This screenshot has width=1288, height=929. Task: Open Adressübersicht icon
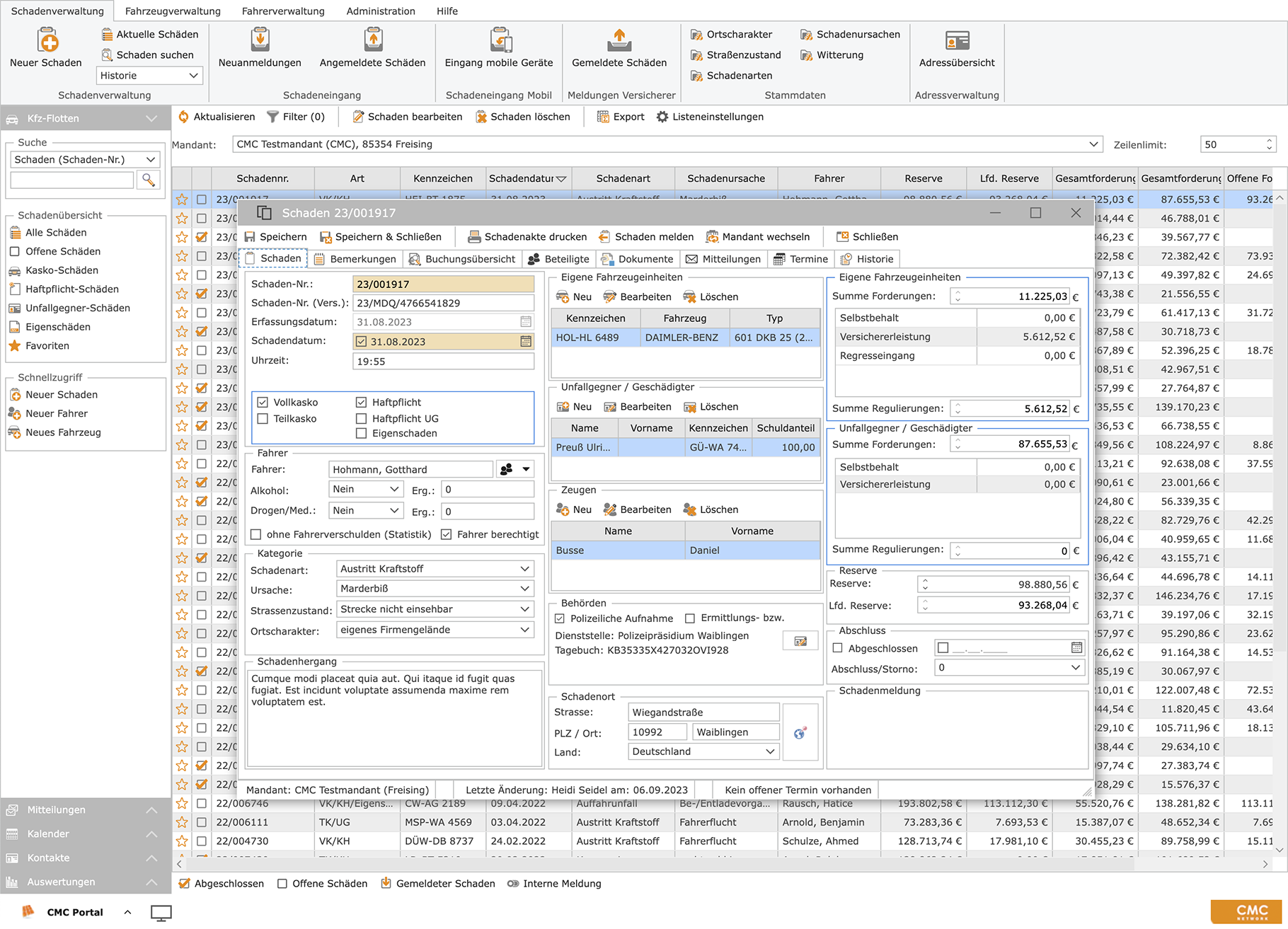click(957, 40)
